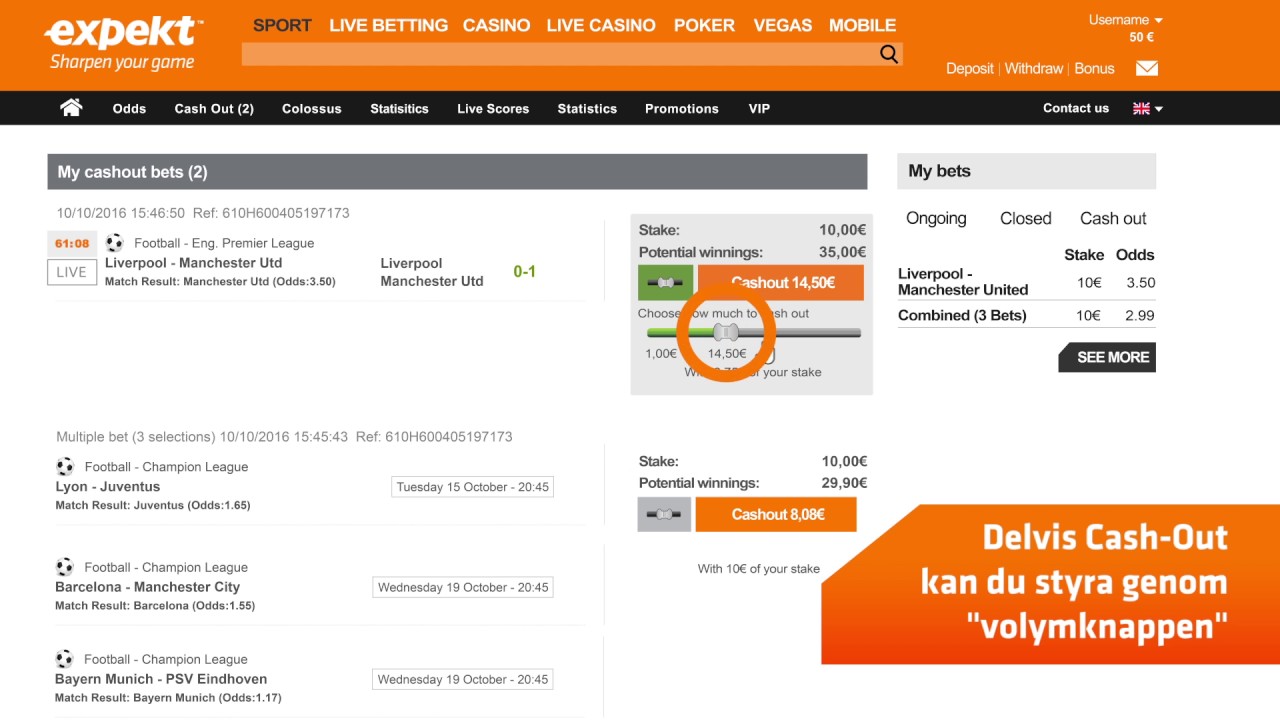
Task: Click Tuesday 15 October - 20:45 date box
Action: (x=472, y=487)
